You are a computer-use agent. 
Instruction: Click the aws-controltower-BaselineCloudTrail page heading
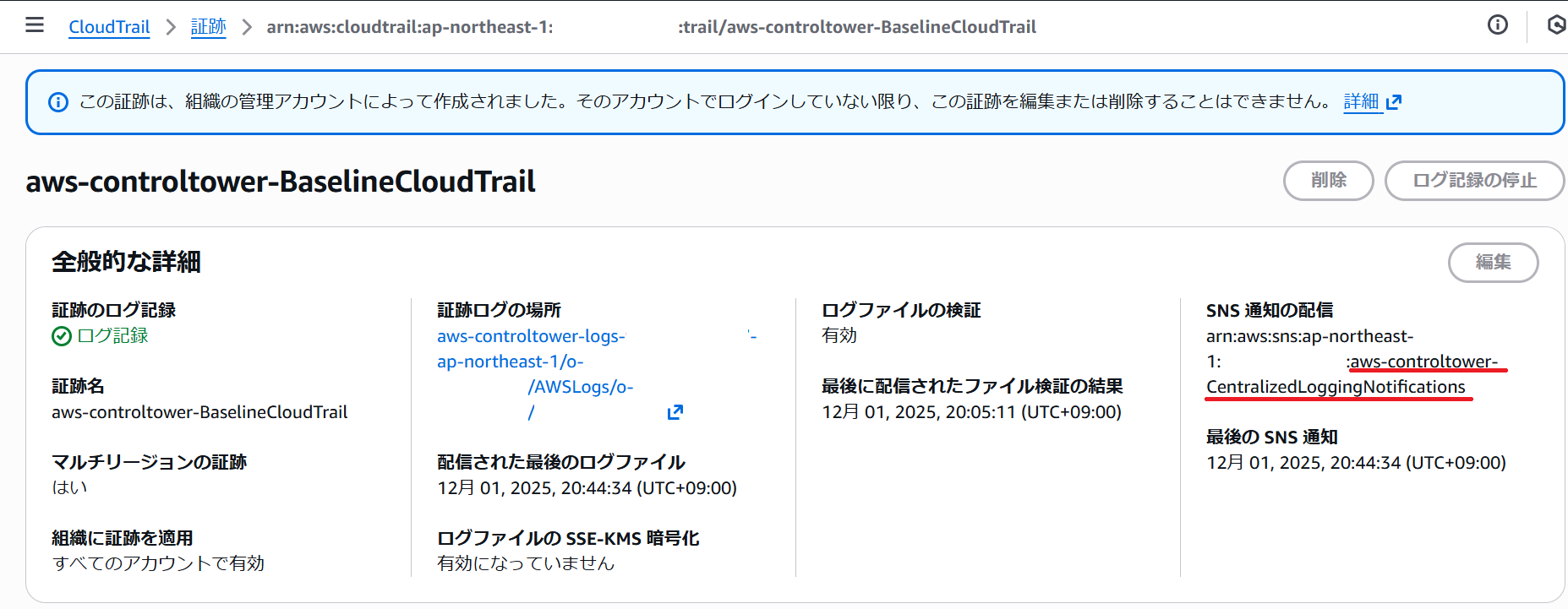pyautogui.click(x=281, y=181)
